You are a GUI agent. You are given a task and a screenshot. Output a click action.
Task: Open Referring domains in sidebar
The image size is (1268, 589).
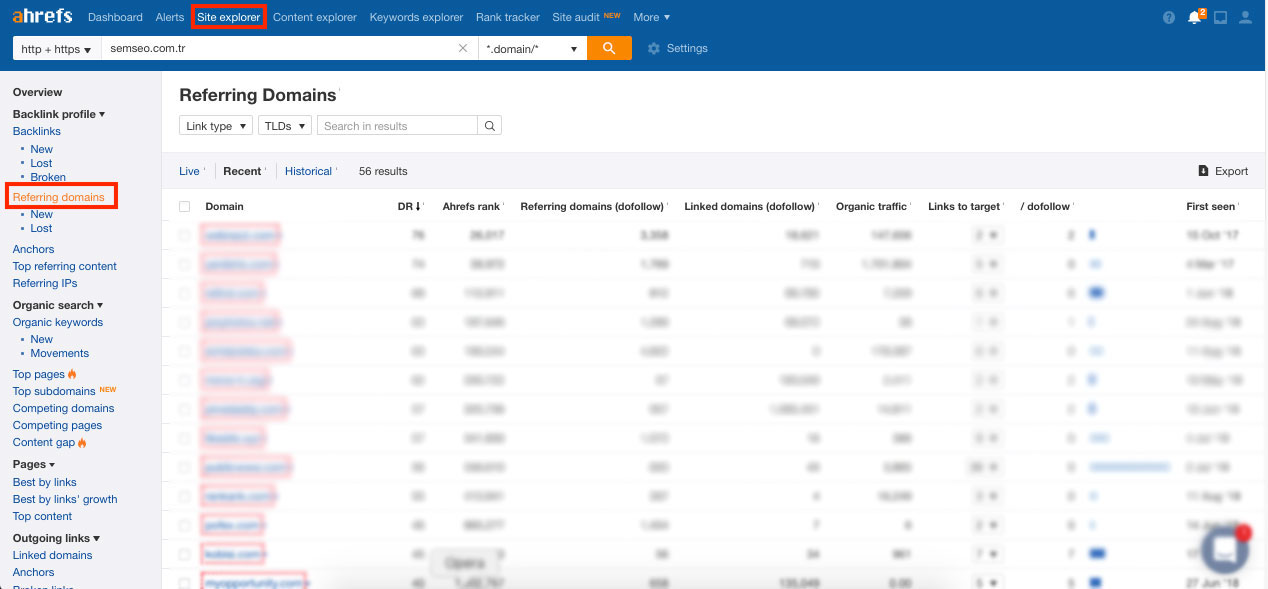(61, 196)
